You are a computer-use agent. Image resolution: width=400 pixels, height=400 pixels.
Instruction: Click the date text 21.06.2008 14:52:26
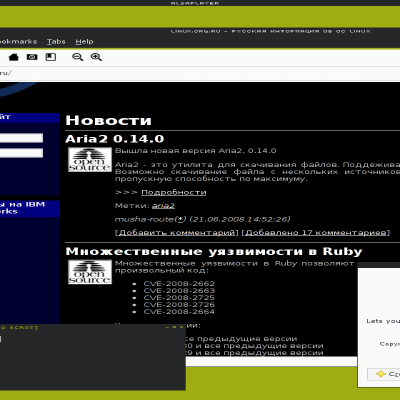pyautogui.click(x=240, y=219)
